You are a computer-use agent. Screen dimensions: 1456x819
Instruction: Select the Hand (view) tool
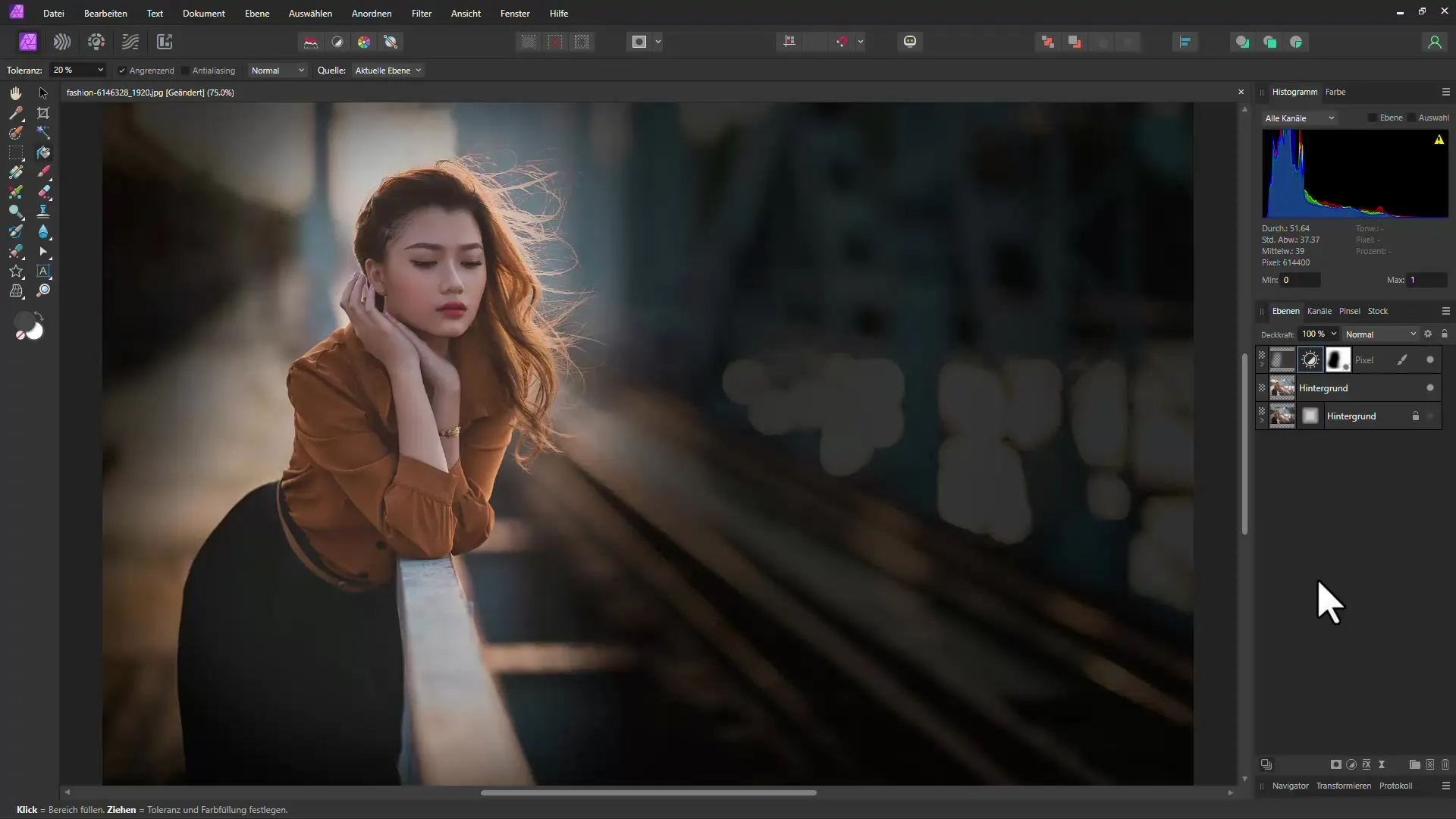[x=15, y=93]
